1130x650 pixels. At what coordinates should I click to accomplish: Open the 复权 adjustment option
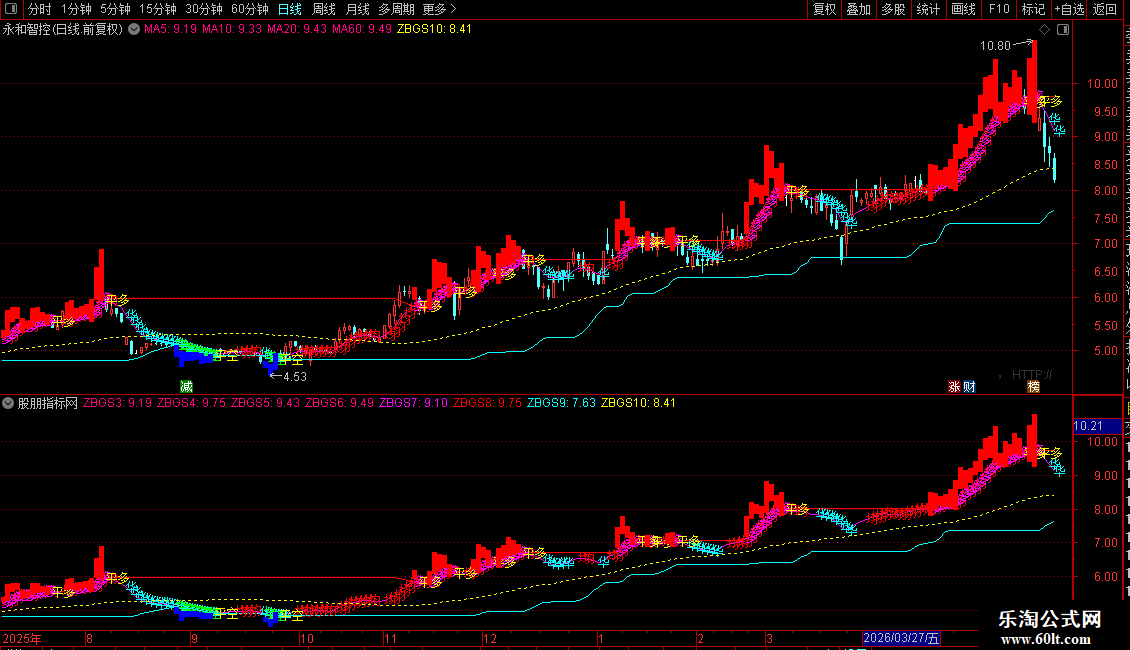(x=824, y=9)
